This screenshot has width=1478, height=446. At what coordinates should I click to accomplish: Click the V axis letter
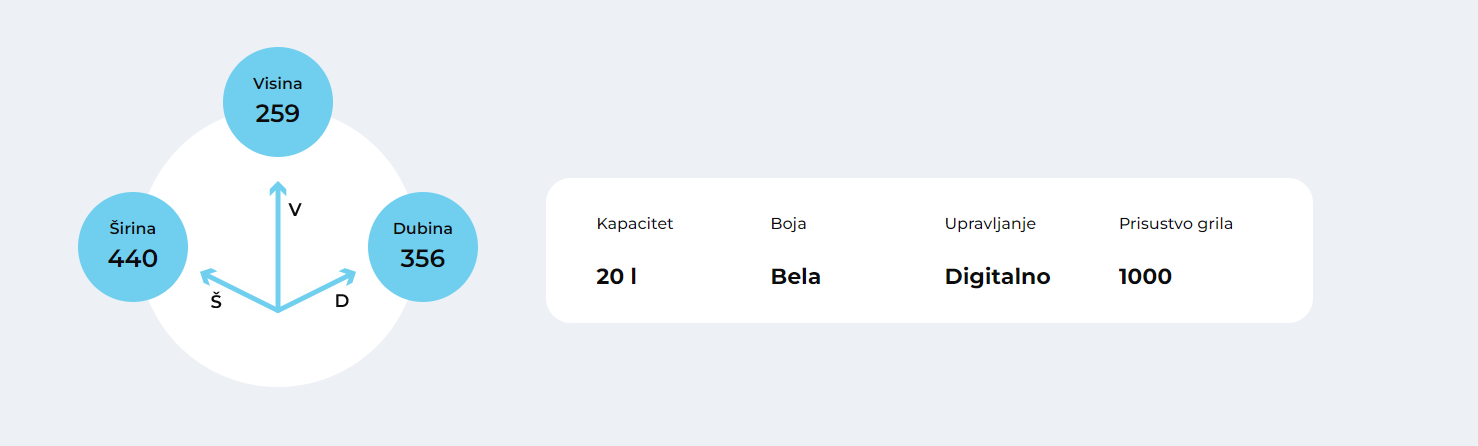coord(295,210)
